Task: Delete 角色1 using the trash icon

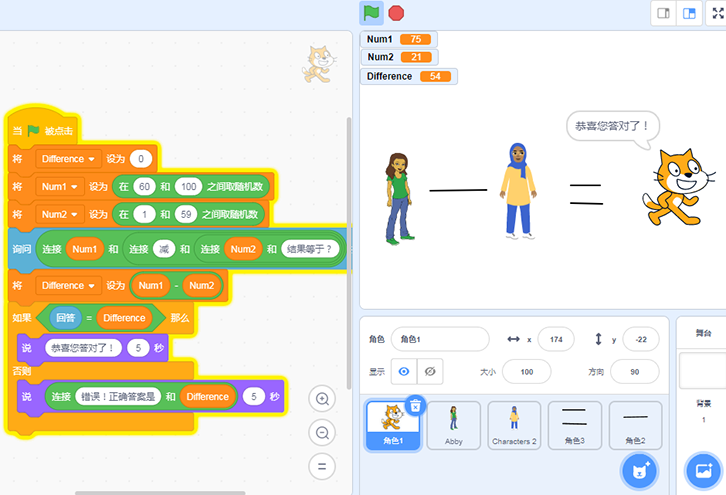Action: click(x=416, y=404)
